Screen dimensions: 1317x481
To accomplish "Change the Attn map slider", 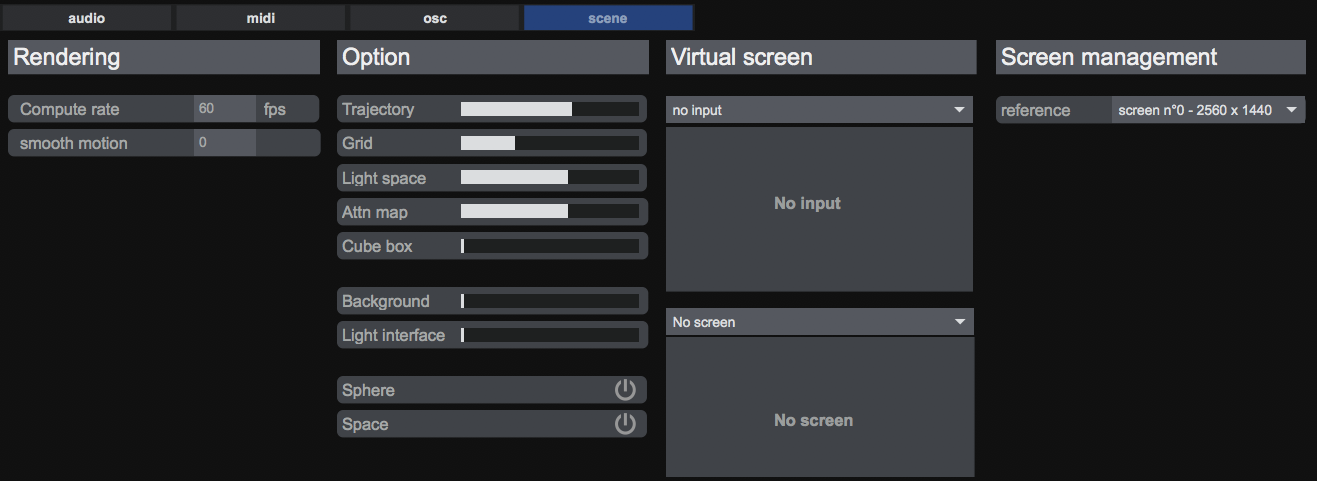I will pos(549,212).
